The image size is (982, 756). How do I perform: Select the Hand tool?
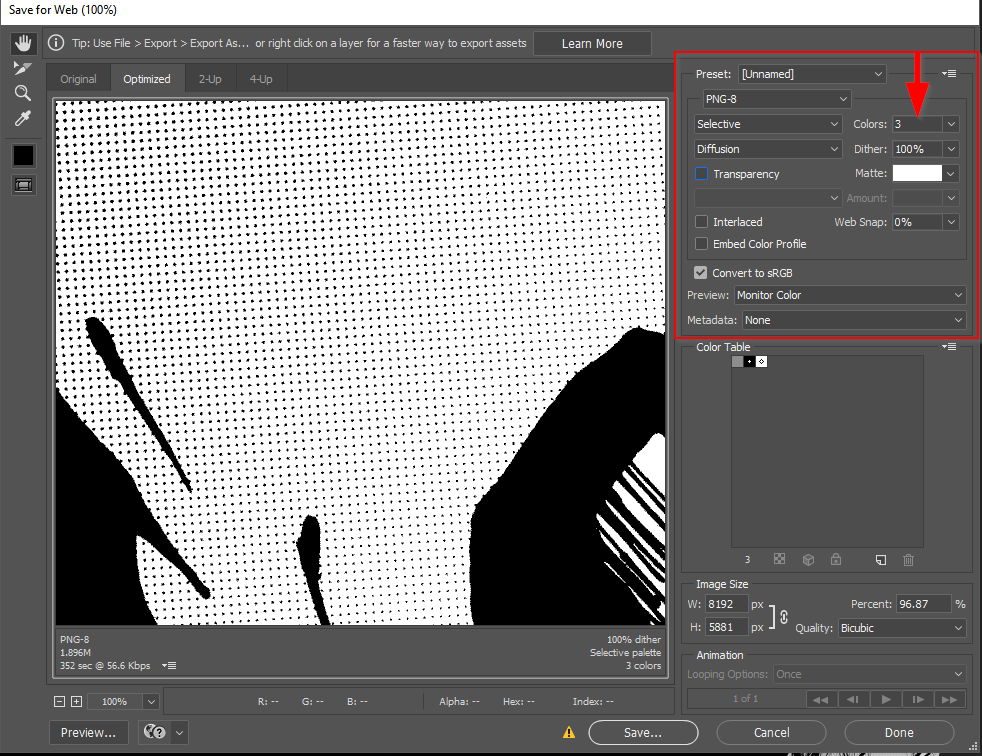click(23, 44)
